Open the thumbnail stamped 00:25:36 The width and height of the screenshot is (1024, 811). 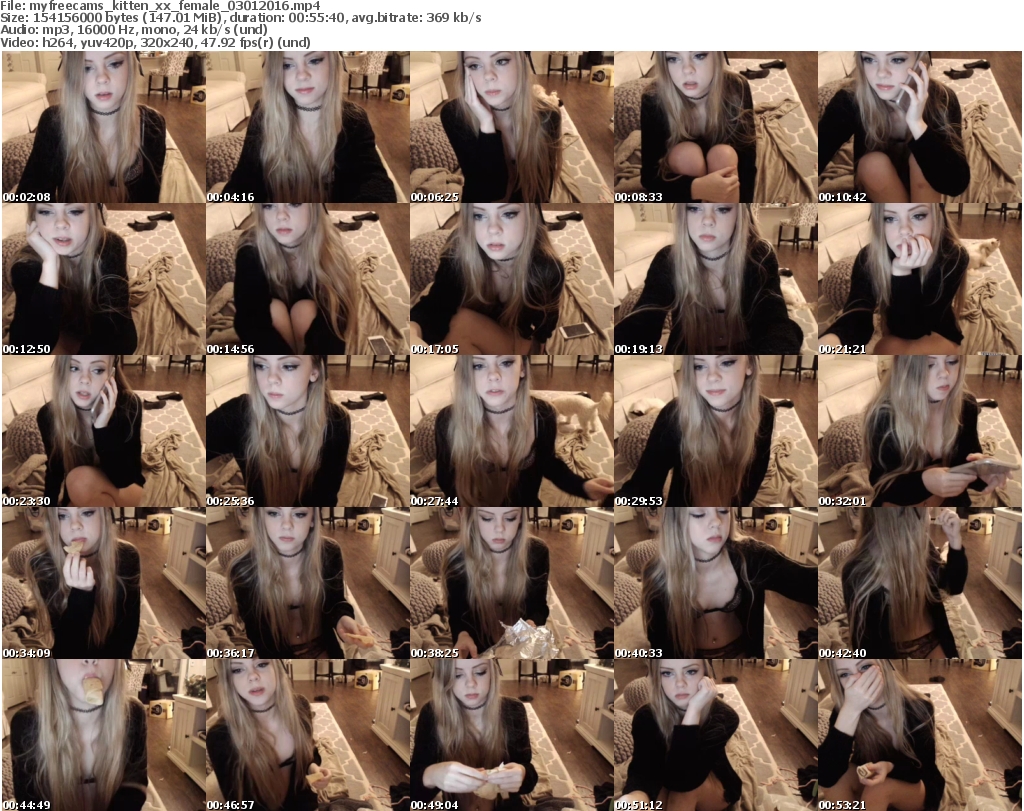(308, 432)
